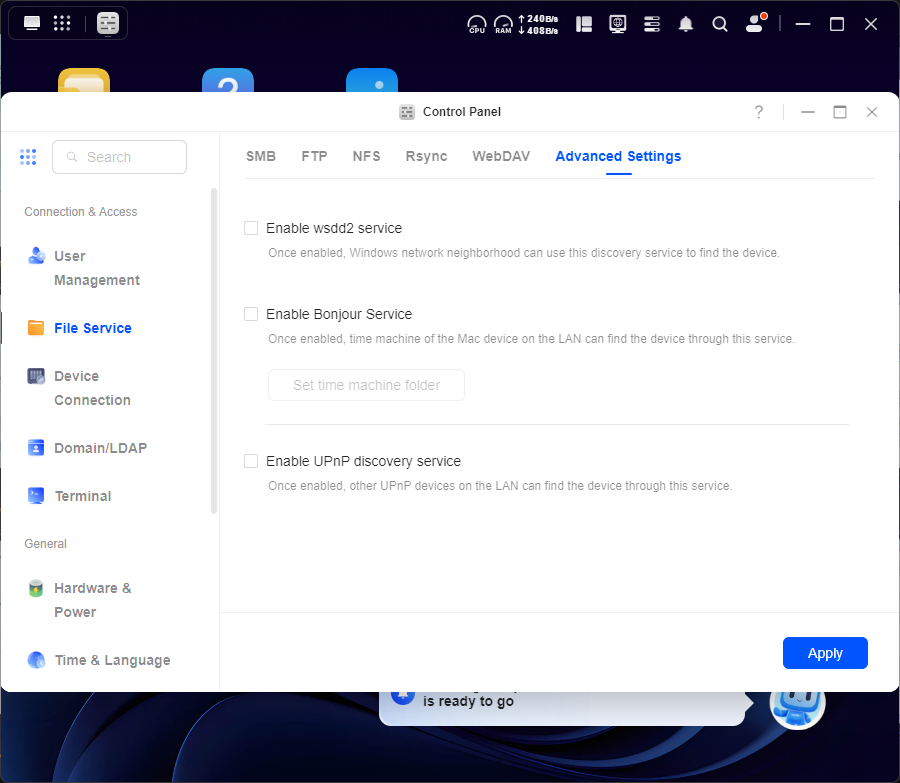
Task: Click the RAM usage gauge
Action: point(503,24)
